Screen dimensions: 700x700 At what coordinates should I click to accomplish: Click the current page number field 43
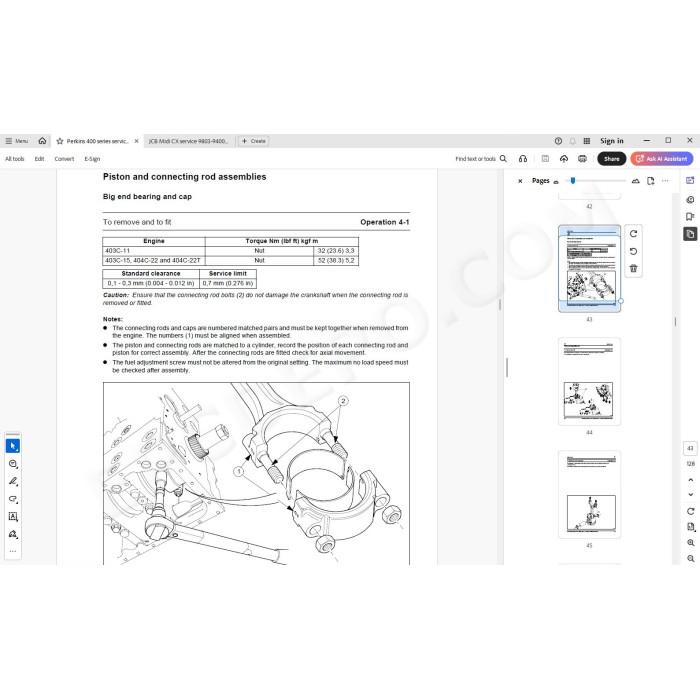[x=690, y=448]
